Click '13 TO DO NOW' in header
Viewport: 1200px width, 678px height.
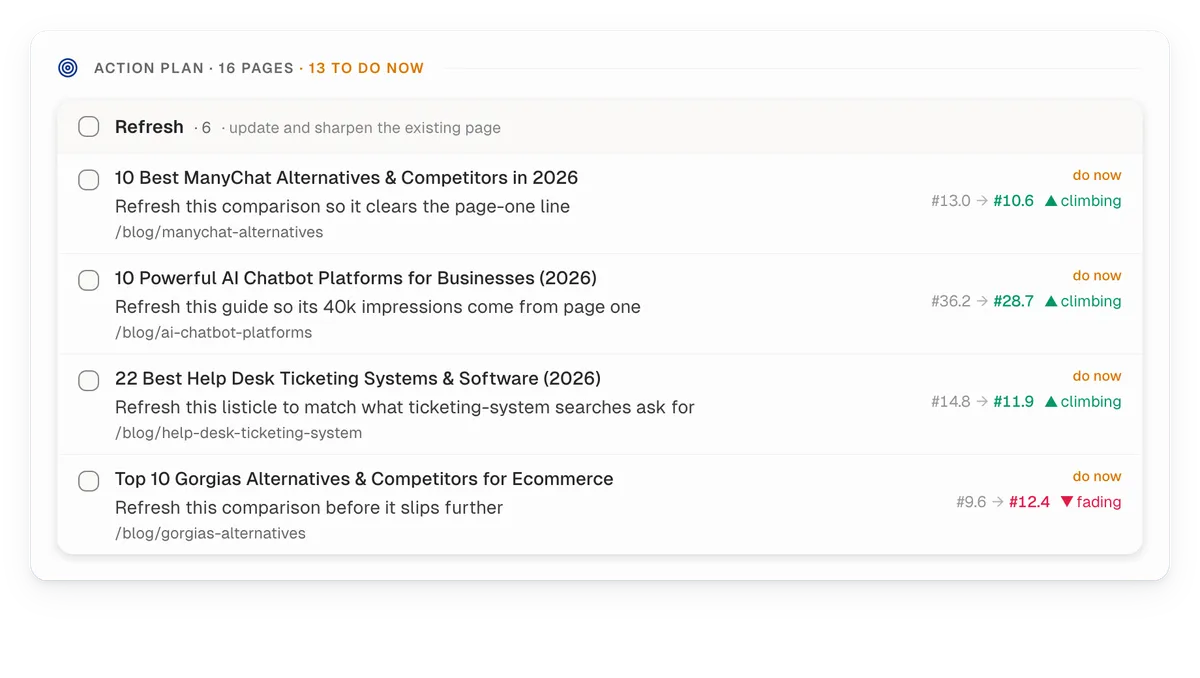(x=366, y=68)
